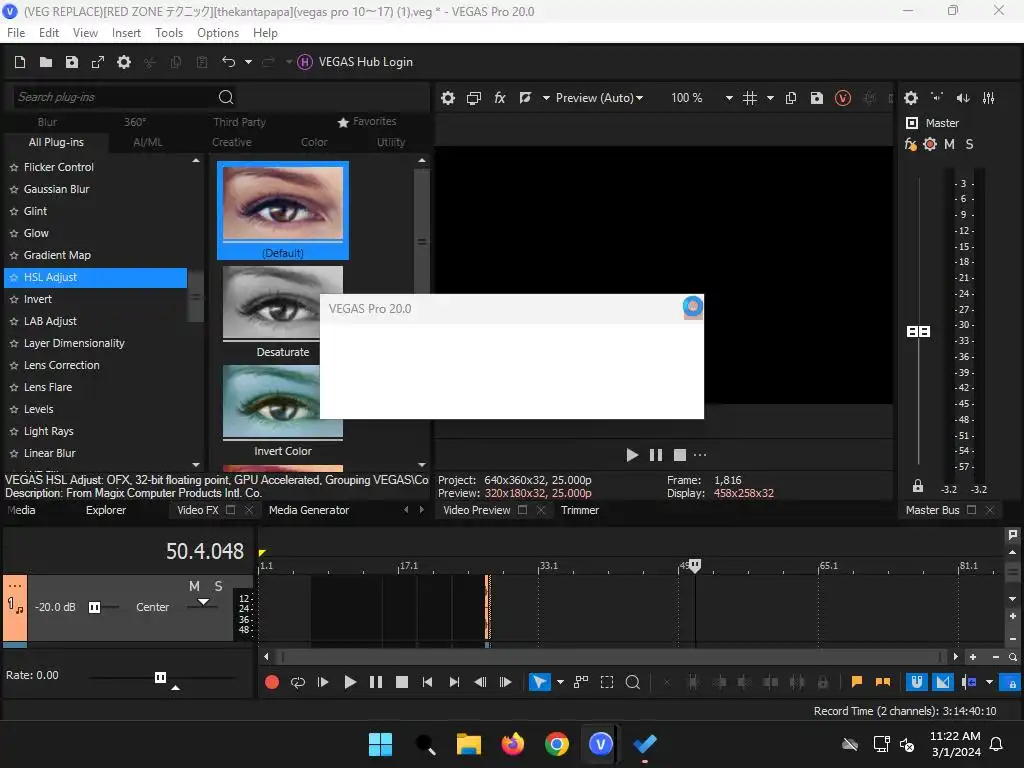Create a new project via toolbar icon

coord(20,62)
